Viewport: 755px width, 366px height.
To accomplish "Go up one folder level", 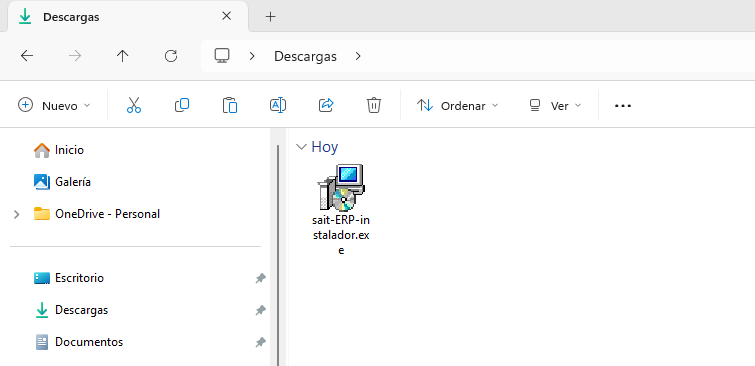I will pos(123,56).
